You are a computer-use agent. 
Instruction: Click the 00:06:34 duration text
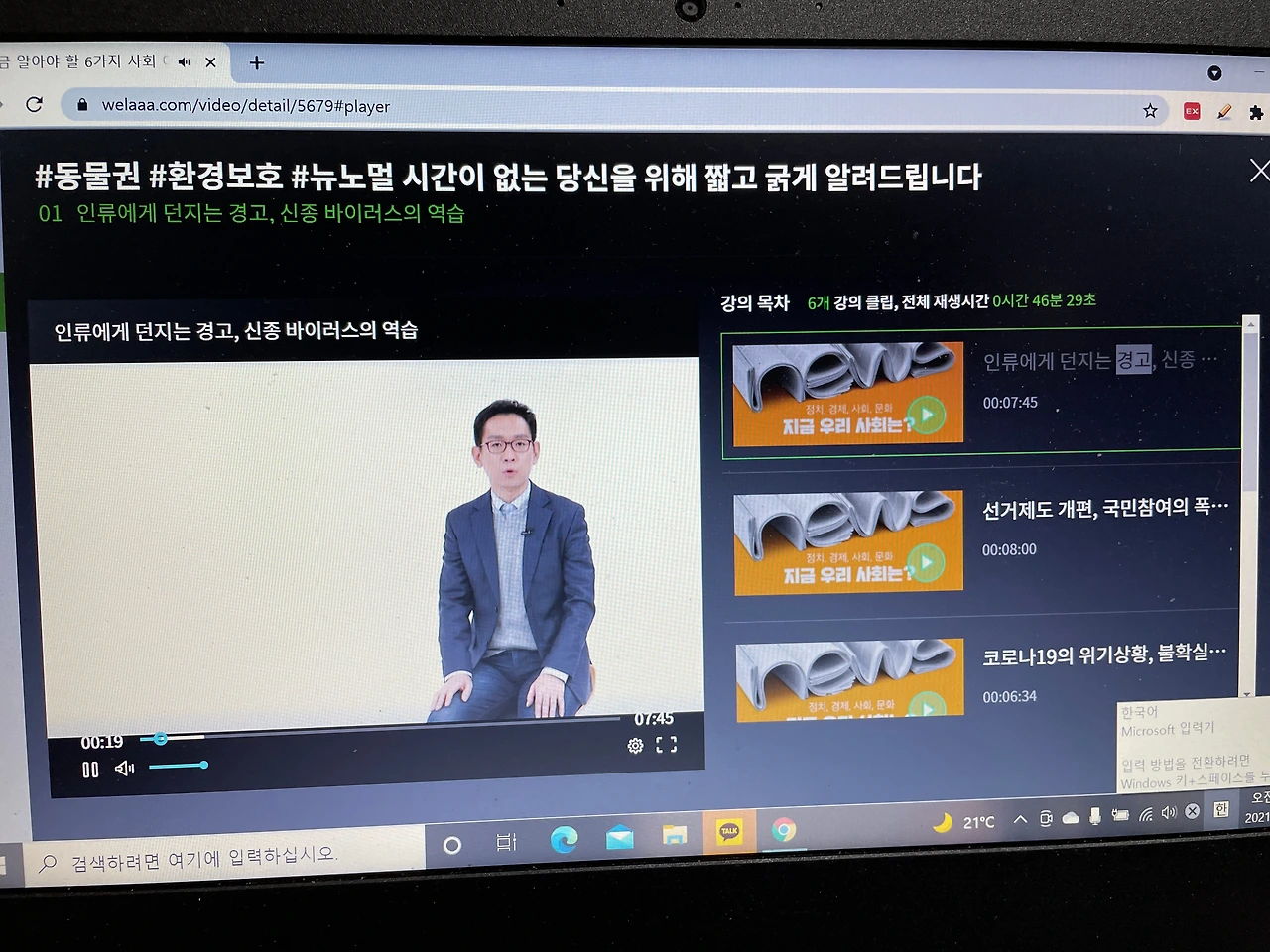coord(1009,697)
